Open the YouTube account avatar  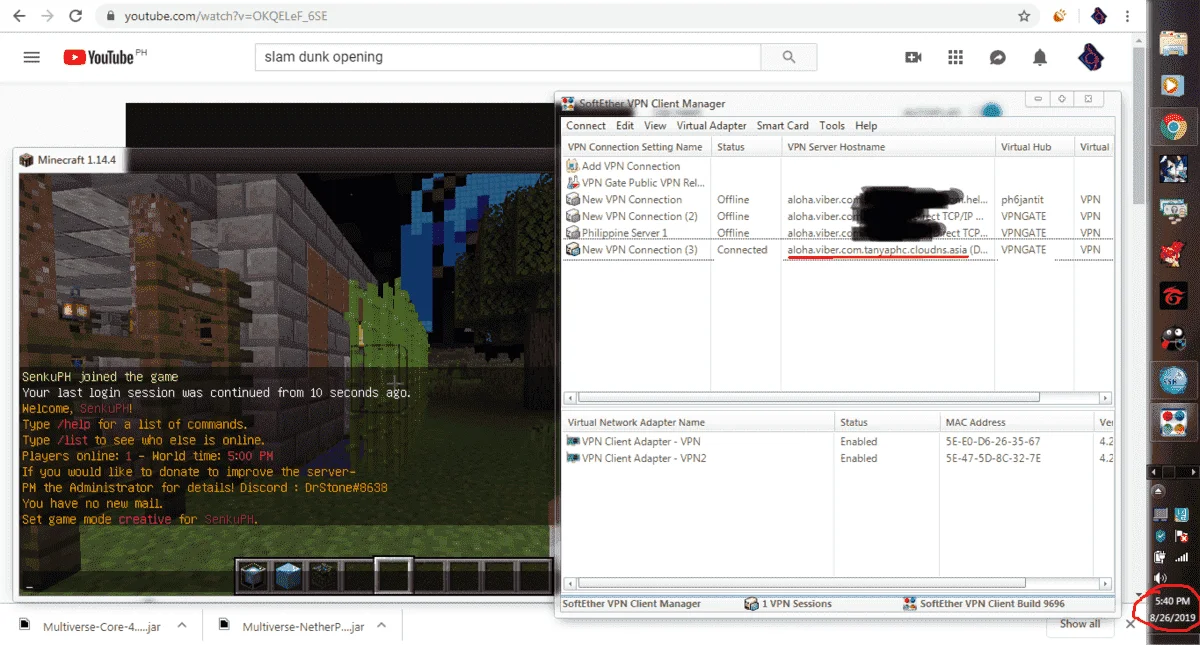(1091, 57)
